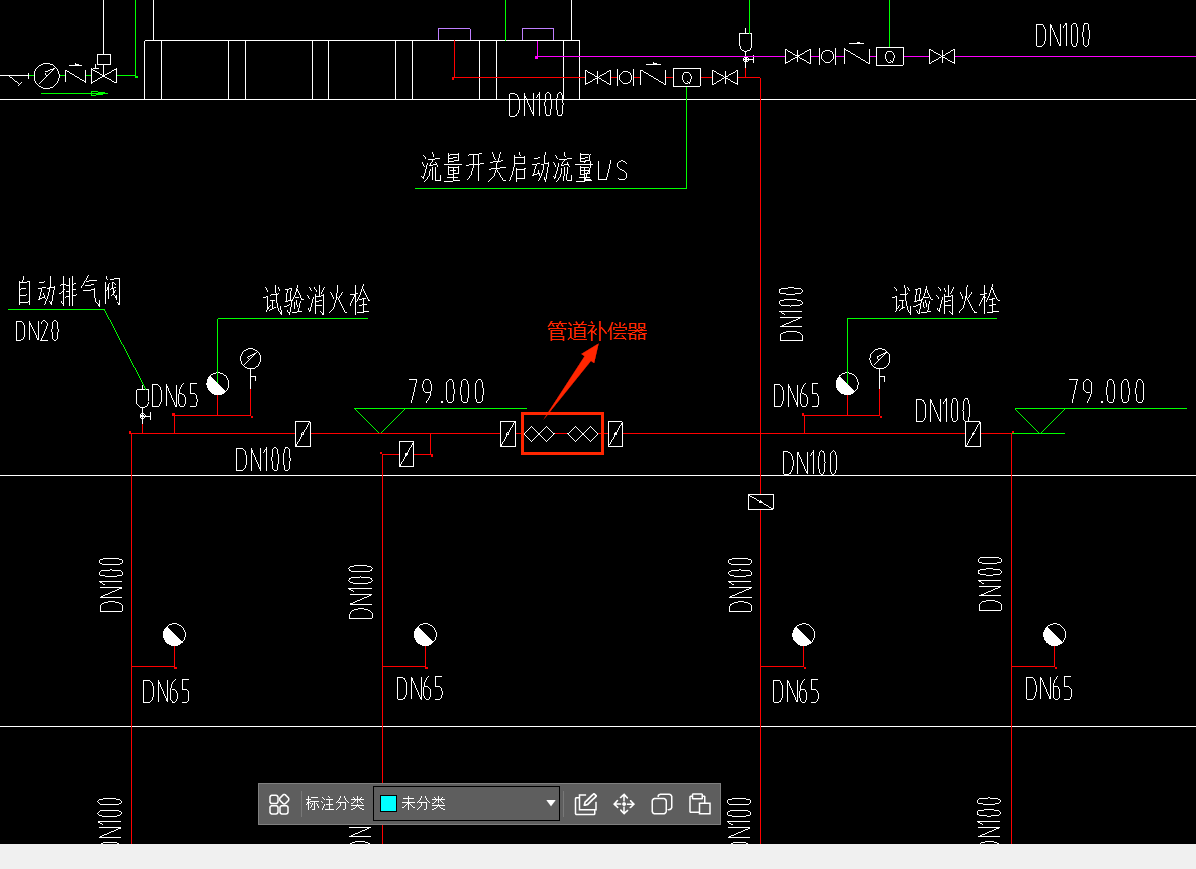The height and width of the screenshot is (869, 1196).
Task: Select the right 试验消火栓 label
Action: [x=945, y=300]
